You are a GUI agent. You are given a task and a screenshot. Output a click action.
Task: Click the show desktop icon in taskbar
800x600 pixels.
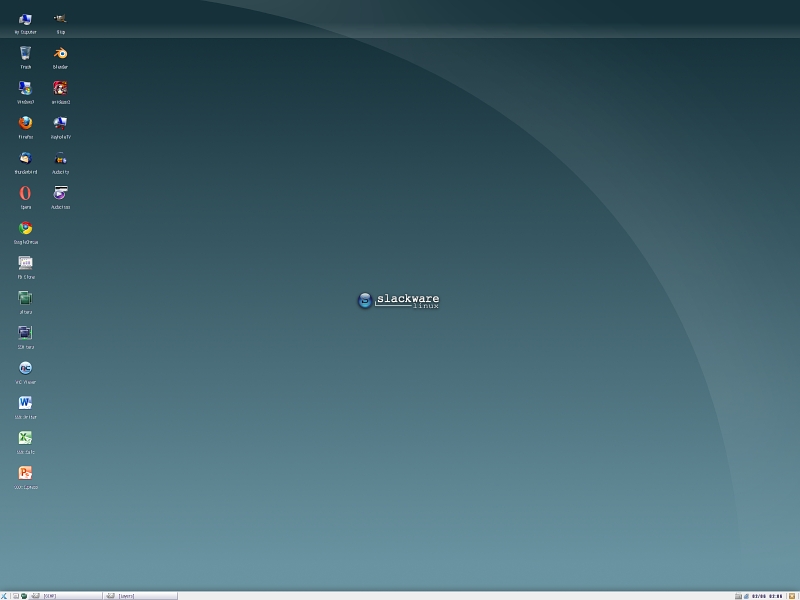pos(16,596)
